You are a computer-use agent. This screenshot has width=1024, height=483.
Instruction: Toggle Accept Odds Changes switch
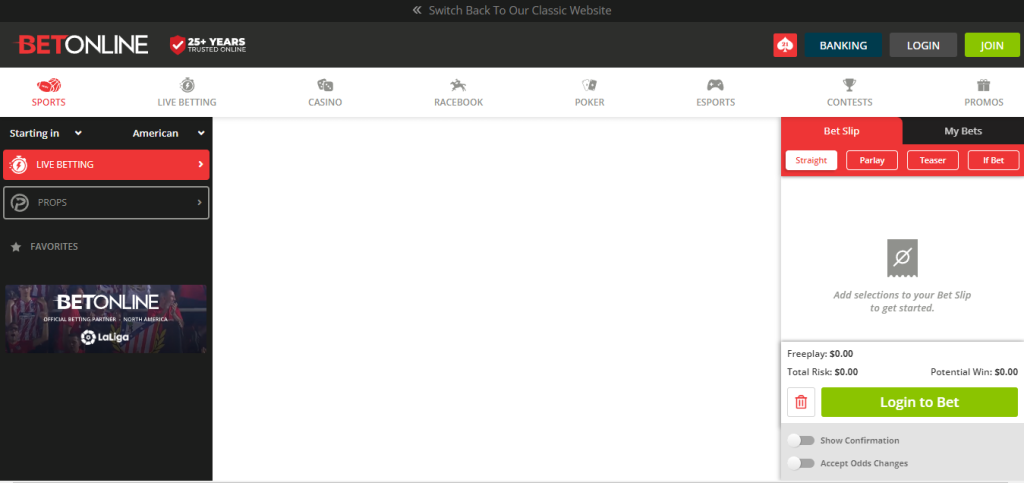801,463
